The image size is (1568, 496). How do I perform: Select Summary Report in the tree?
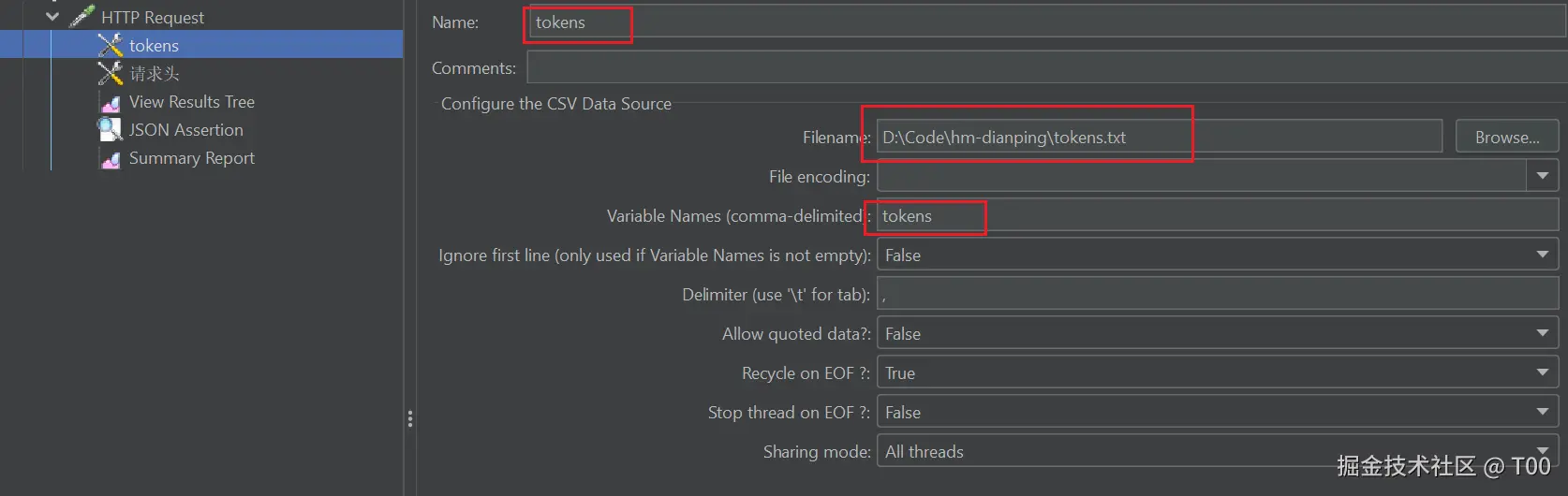coord(191,158)
